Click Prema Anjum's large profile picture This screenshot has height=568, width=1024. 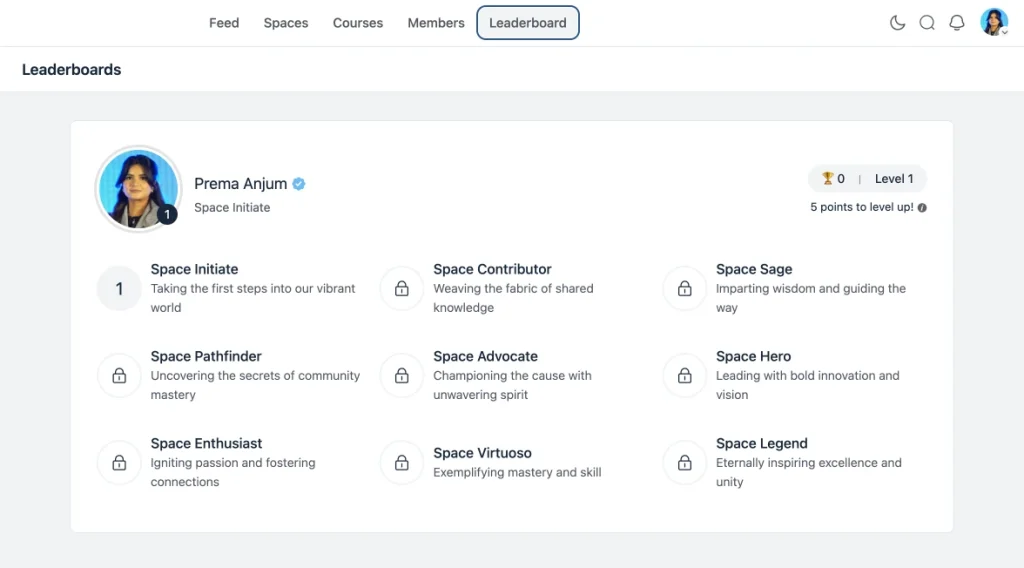(x=138, y=189)
